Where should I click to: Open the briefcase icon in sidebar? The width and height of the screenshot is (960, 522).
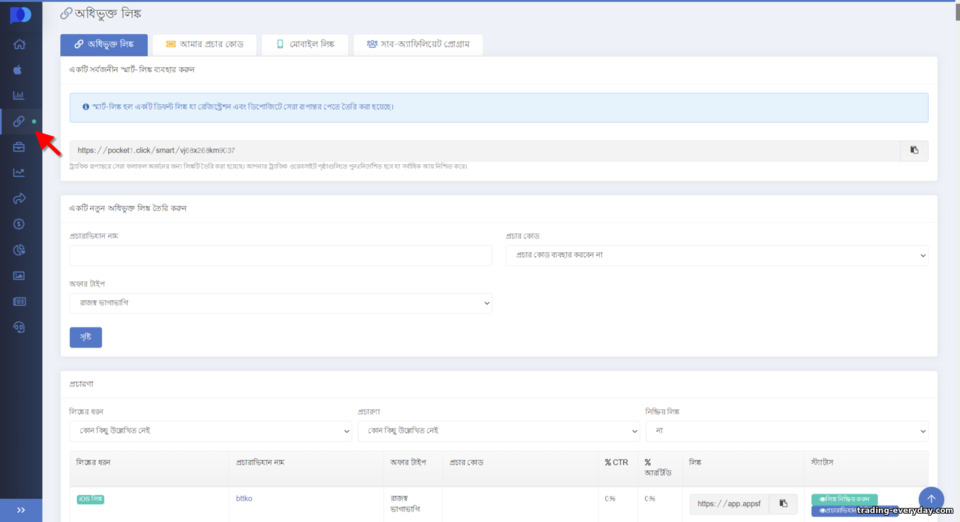point(19,147)
